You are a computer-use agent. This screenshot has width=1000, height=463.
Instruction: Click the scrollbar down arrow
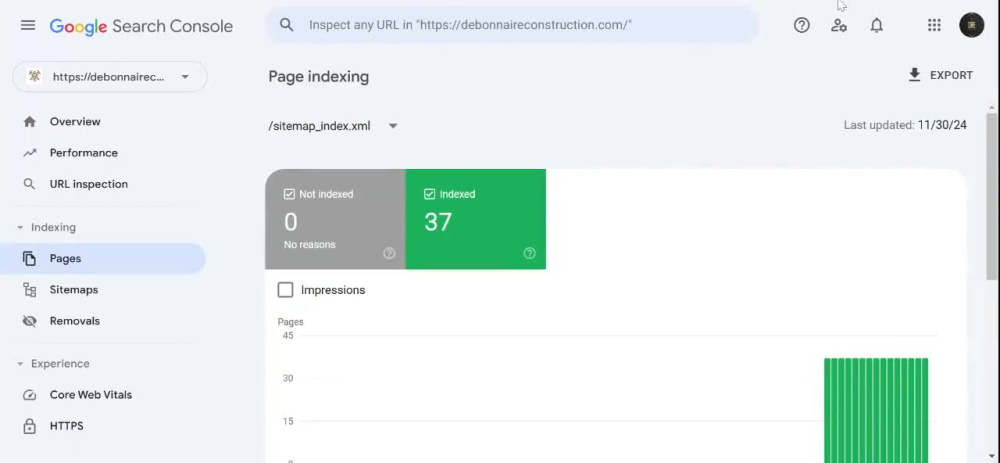[x=992, y=457]
